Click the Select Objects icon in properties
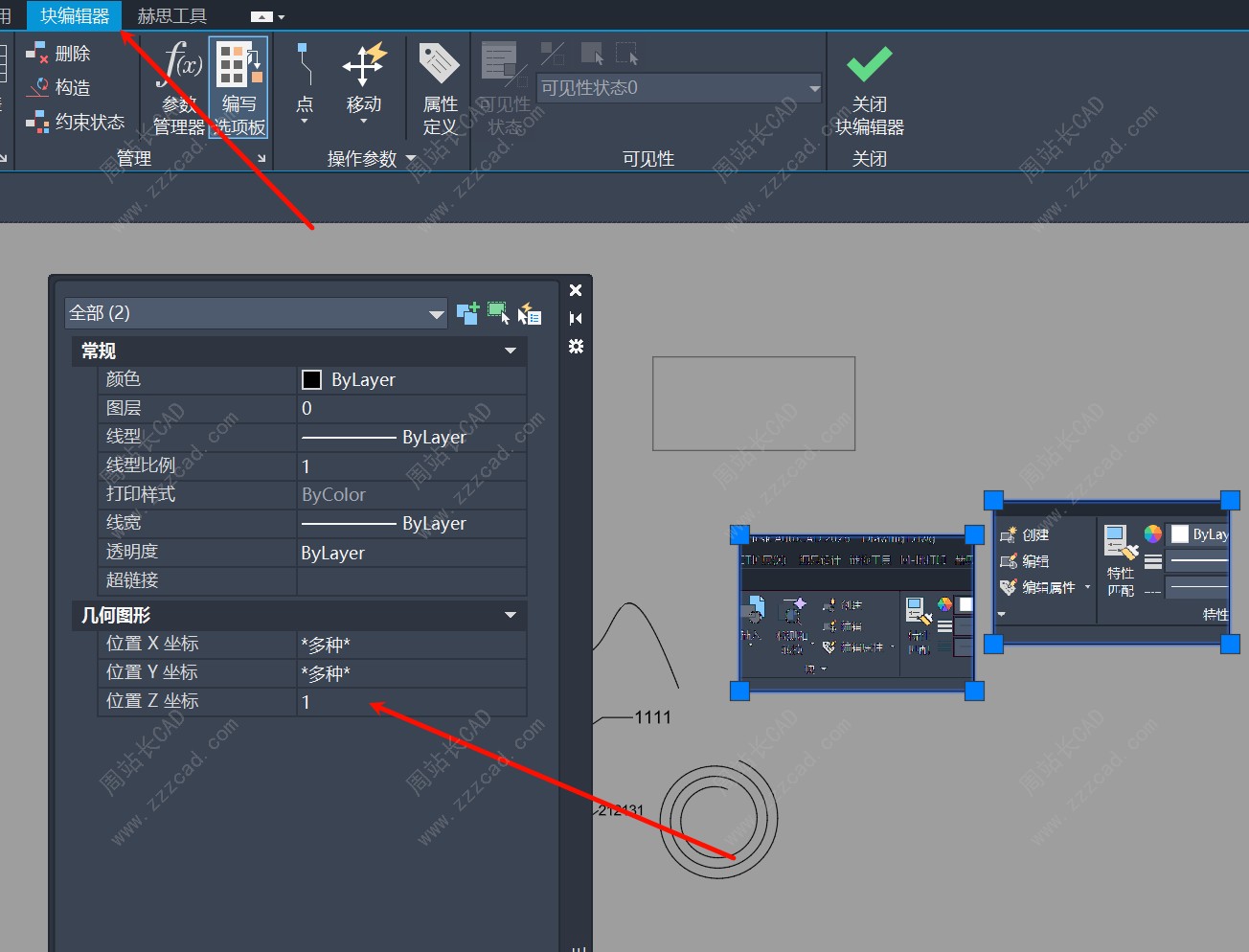The height and width of the screenshot is (952, 1249). [x=498, y=313]
